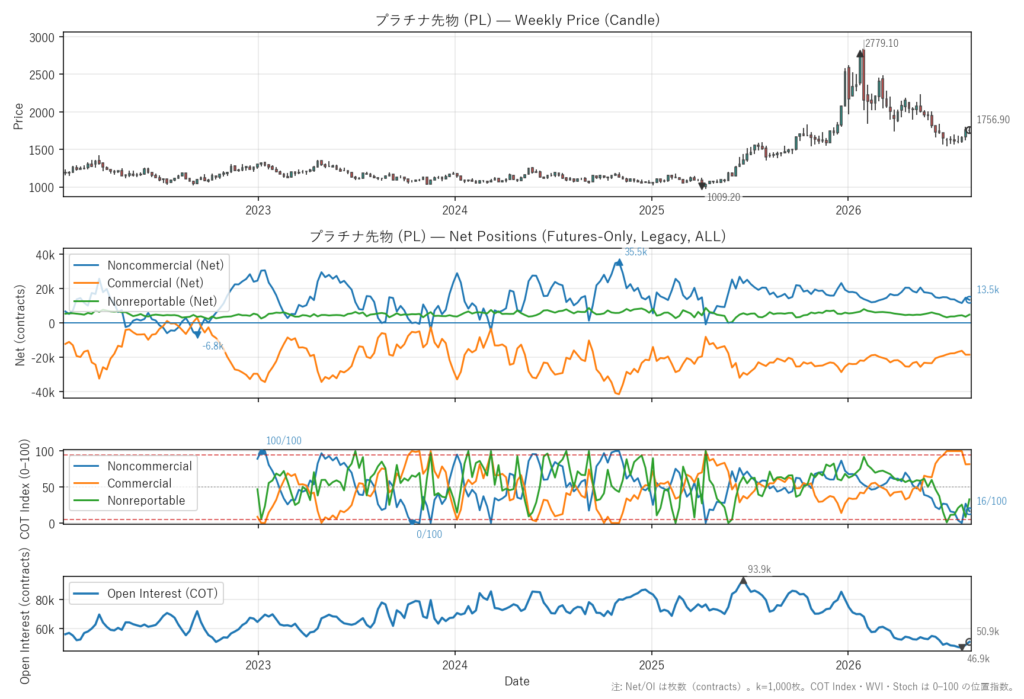Click the 2500 tick on the Price axis
The height and width of the screenshot is (699, 1024).
(42, 75)
